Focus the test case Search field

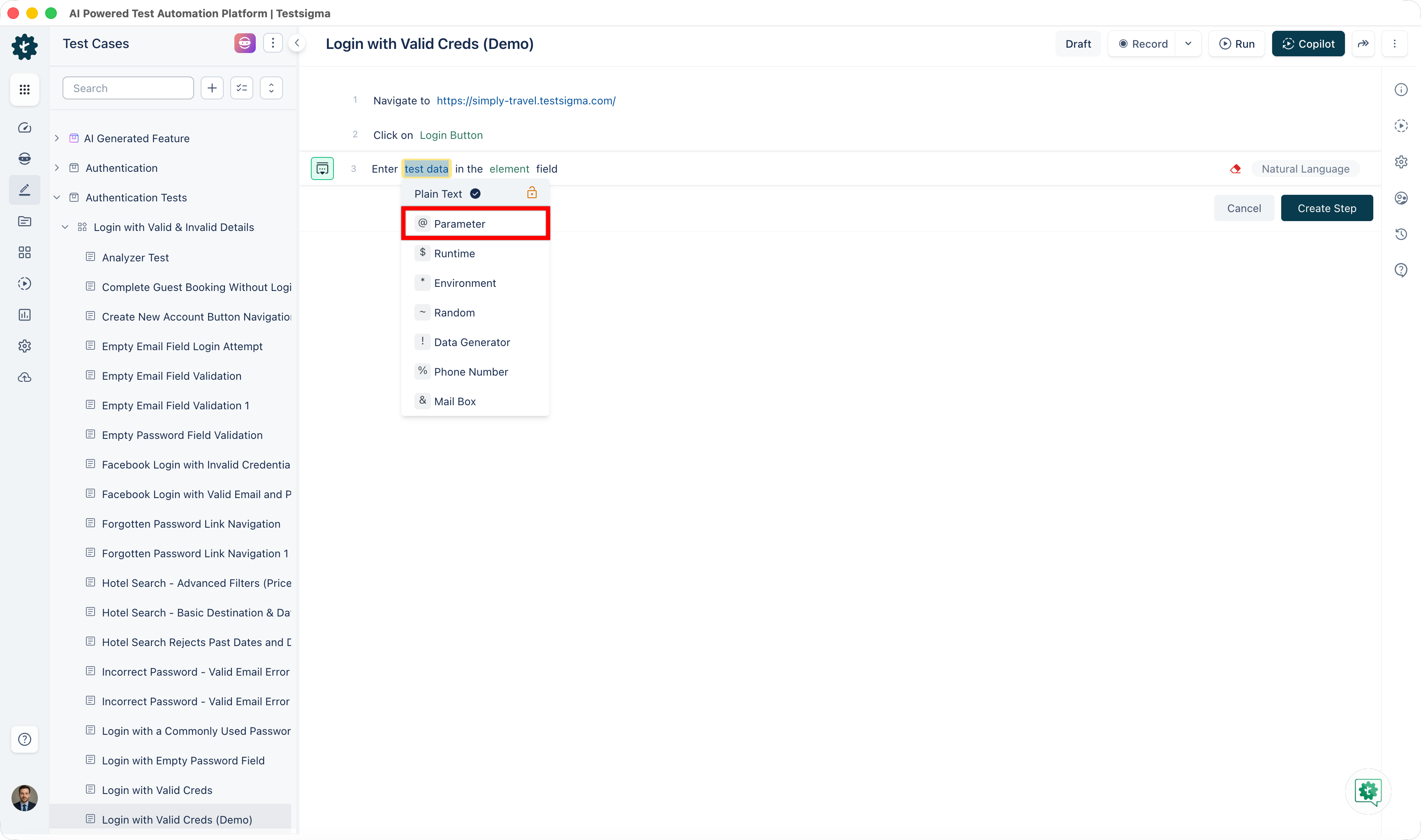coord(128,88)
